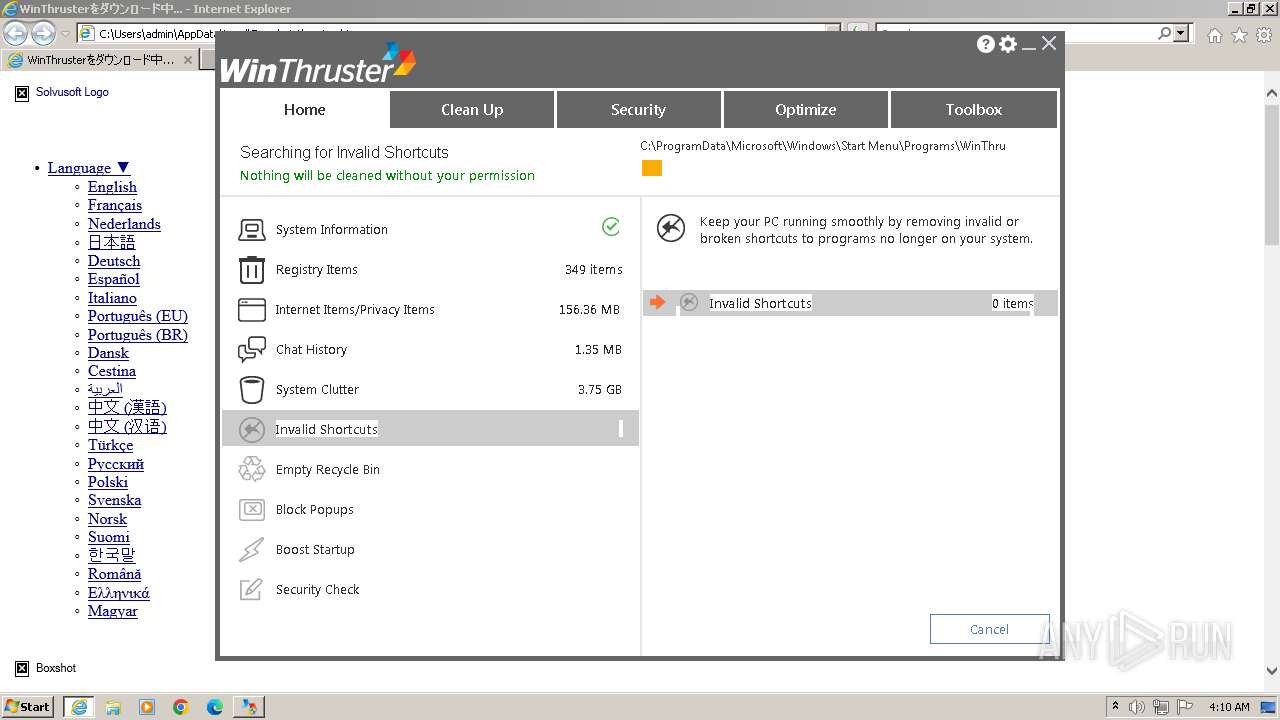Click the Internet Items browser window icon
Image resolution: width=1280 pixels, height=720 pixels.
point(252,310)
